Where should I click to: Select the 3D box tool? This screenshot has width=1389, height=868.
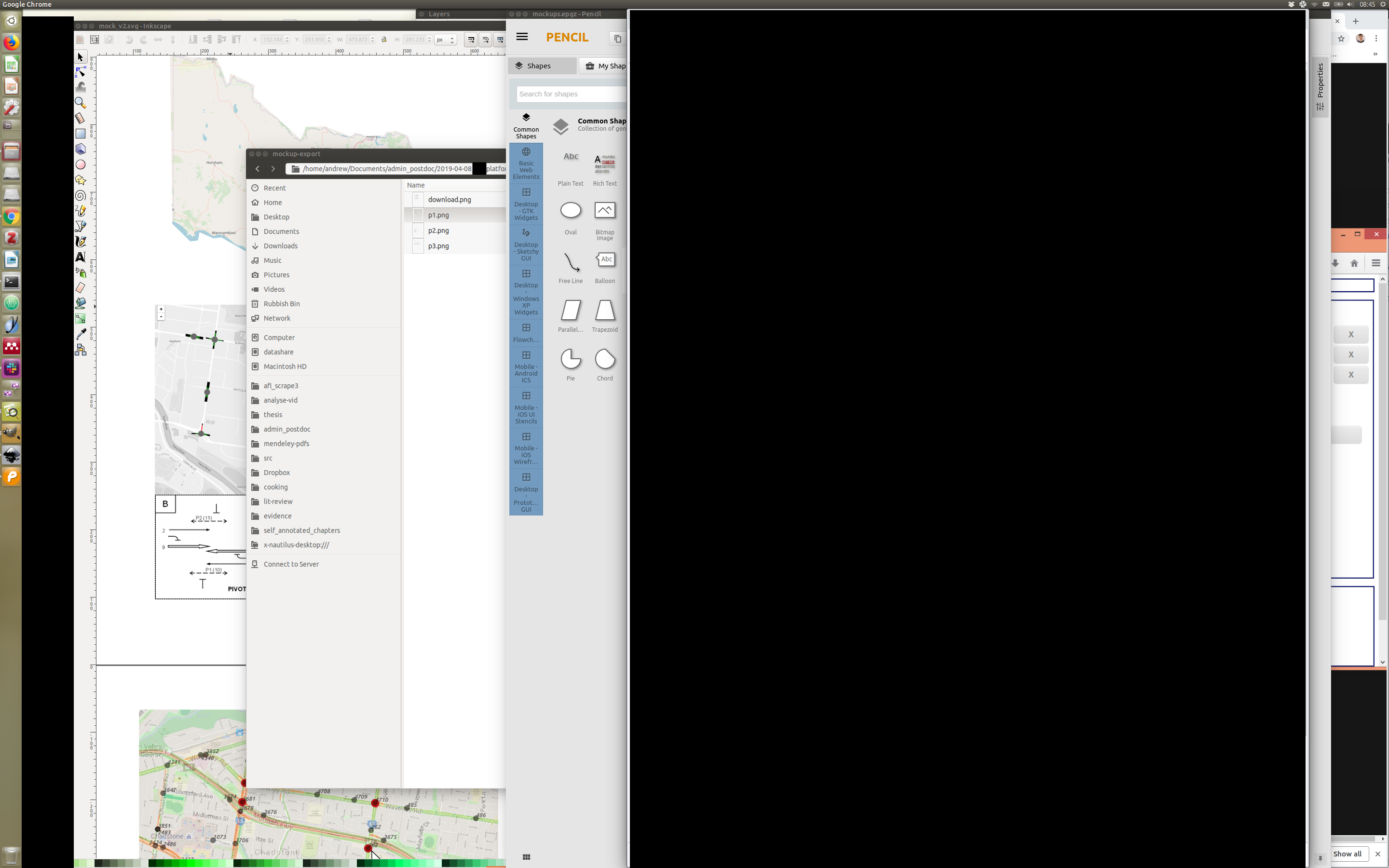click(81, 149)
